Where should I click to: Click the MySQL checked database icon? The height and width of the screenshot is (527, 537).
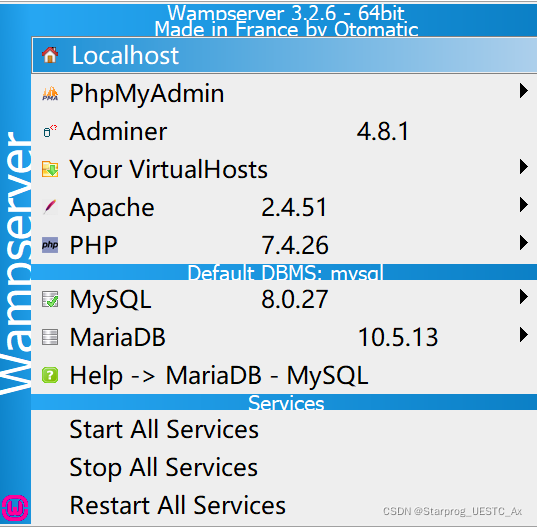coord(50,299)
